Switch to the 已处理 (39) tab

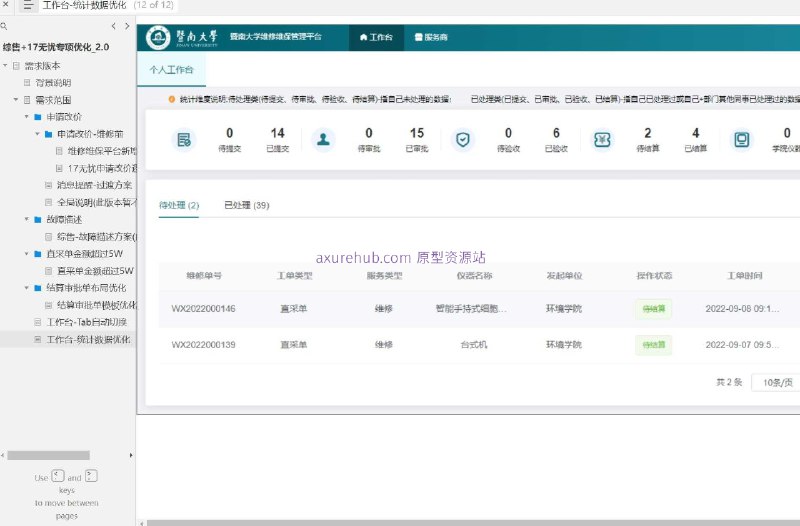click(x=247, y=205)
